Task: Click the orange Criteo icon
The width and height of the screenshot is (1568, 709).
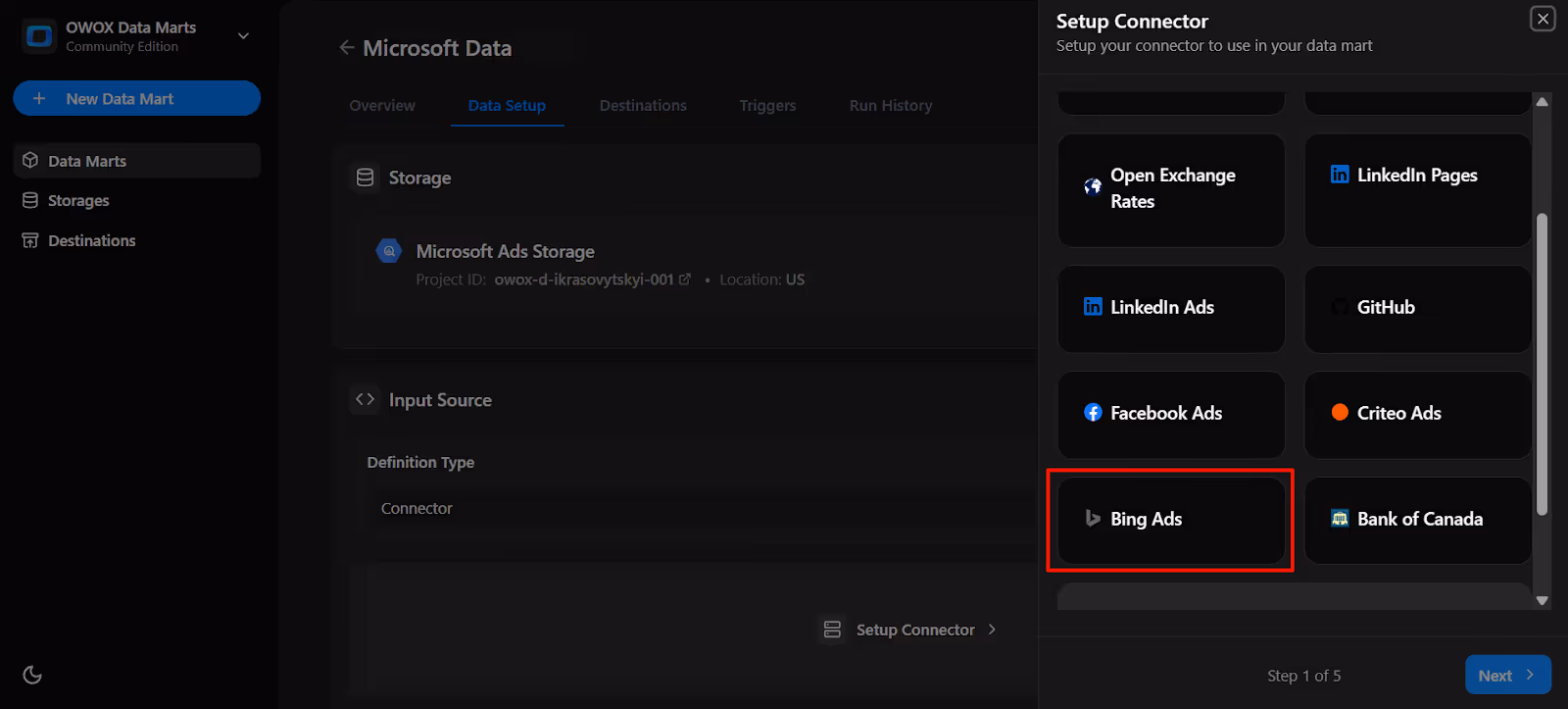Action: [x=1340, y=412]
